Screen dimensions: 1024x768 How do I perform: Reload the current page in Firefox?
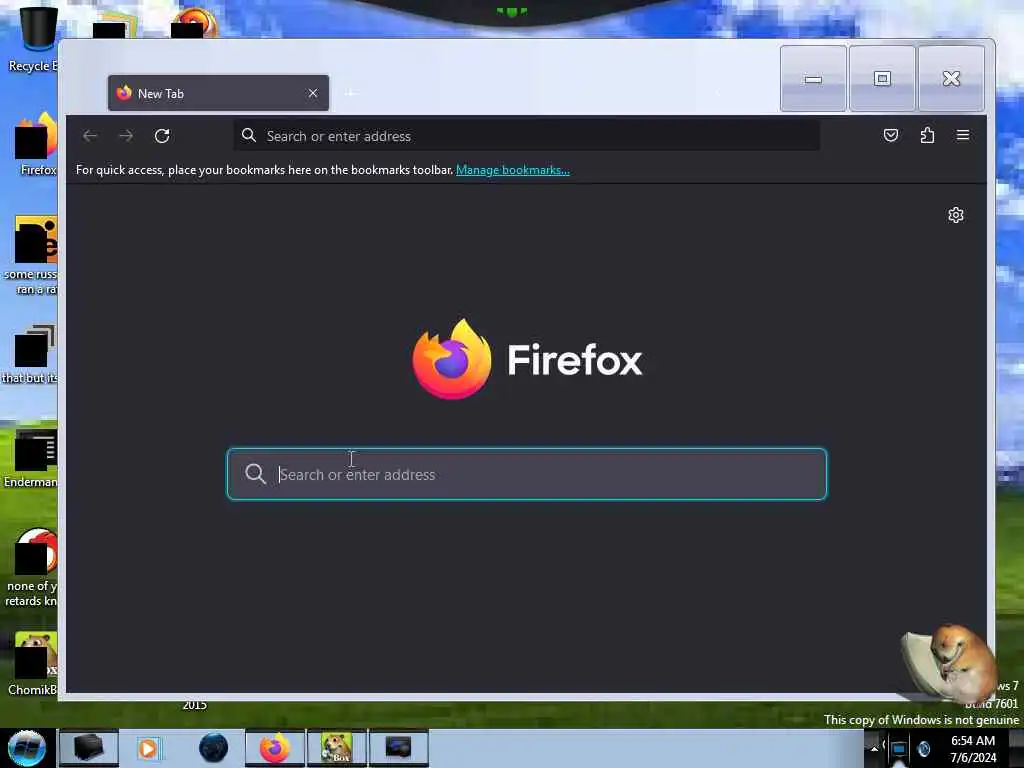(162, 136)
